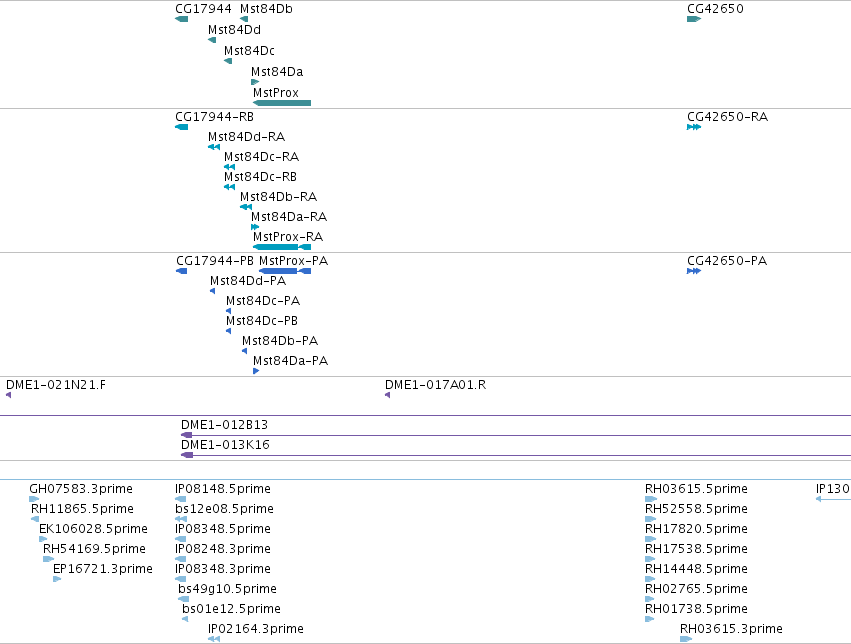The height and width of the screenshot is (644, 851).
Task: Select the Mst84Dd gene label
Action: point(234,30)
